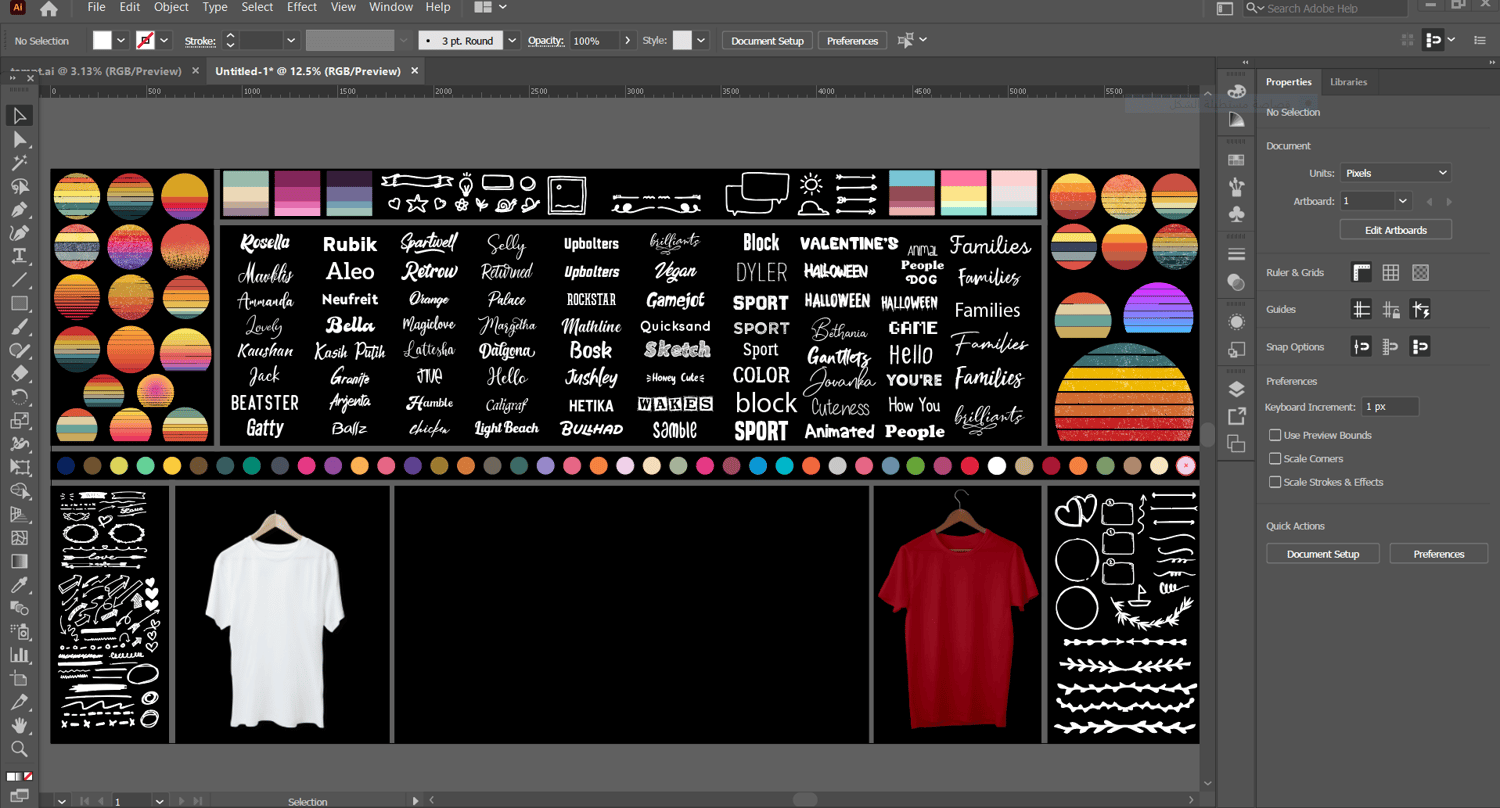Select the Gradient tool
Screen dimensions: 1500x808
click(19, 561)
